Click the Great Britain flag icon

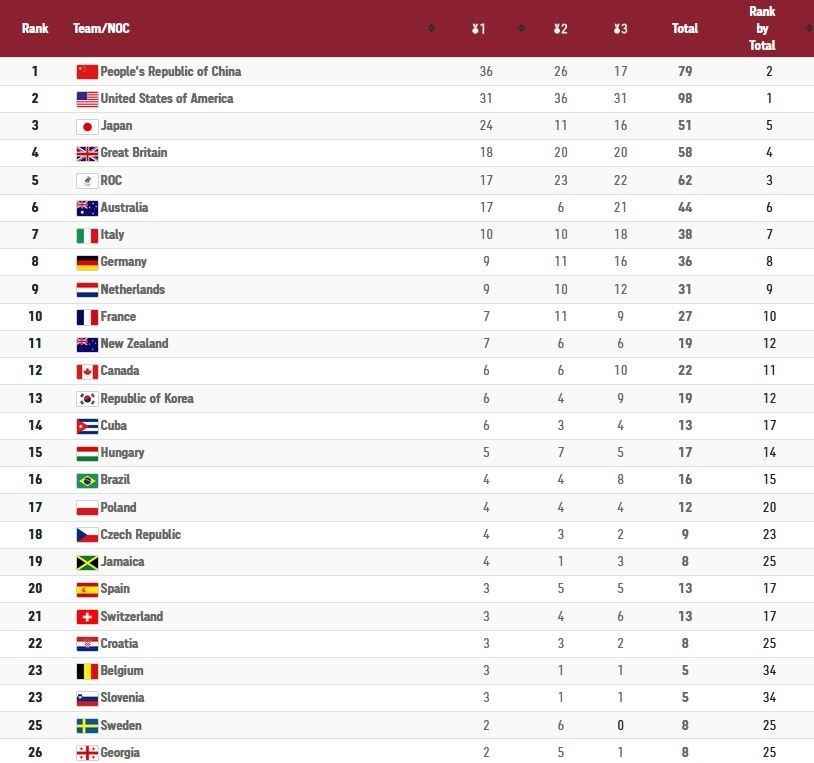87,153
